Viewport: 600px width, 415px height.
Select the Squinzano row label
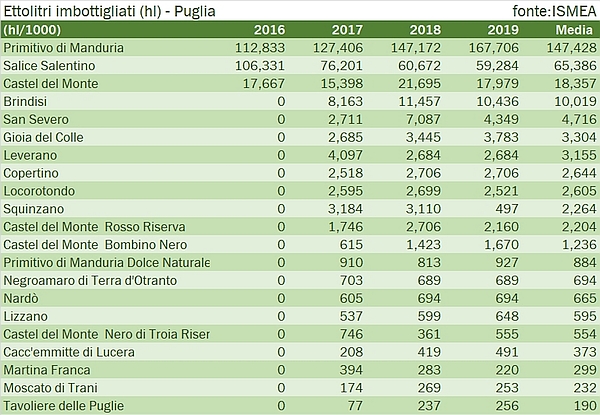click(x=33, y=209)
